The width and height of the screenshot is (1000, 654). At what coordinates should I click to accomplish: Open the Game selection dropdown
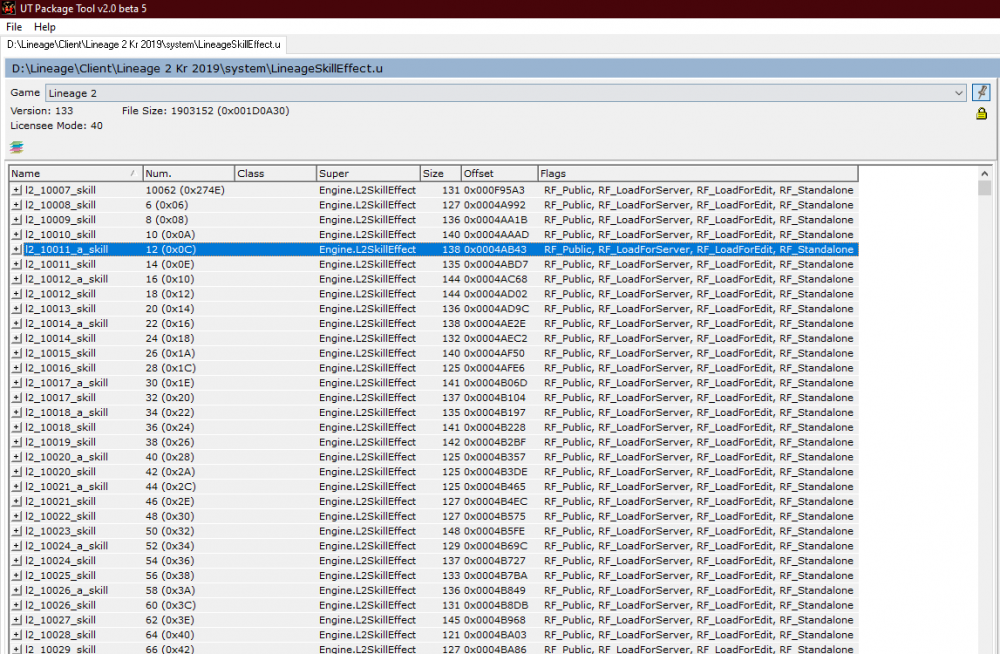pyautogui.click(x=958, y=93)
